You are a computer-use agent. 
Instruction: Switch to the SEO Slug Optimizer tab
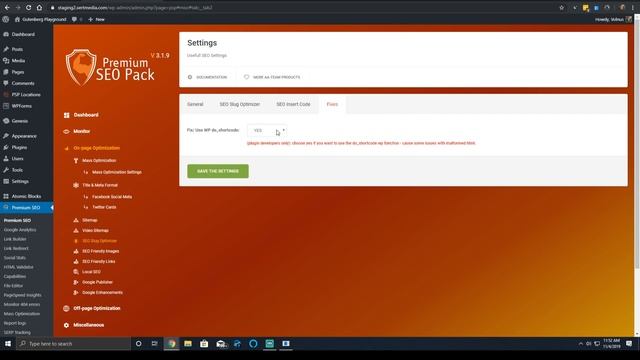[240, 104]
